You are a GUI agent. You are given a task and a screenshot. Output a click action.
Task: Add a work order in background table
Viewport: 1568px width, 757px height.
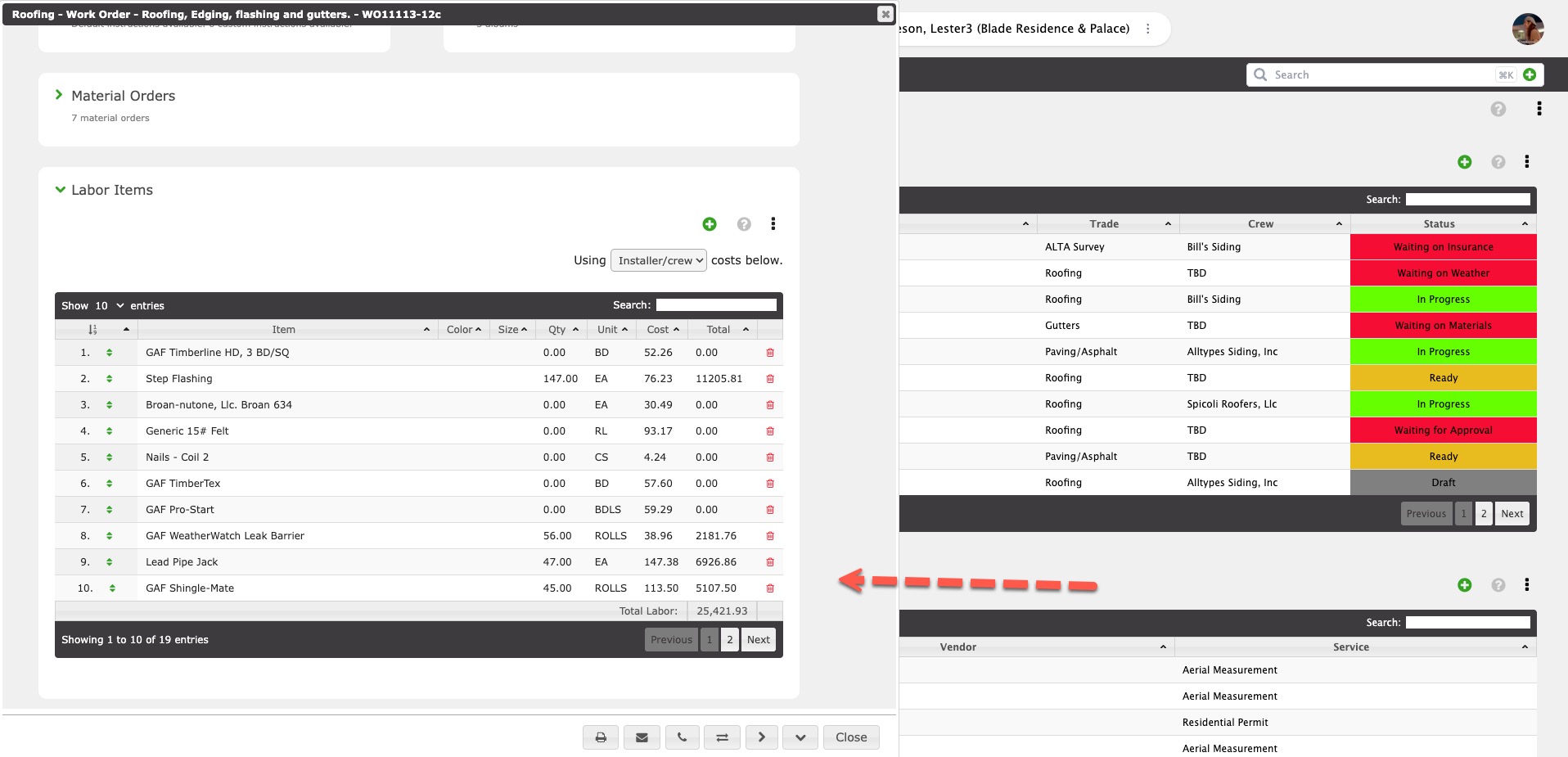[1465, 162]
